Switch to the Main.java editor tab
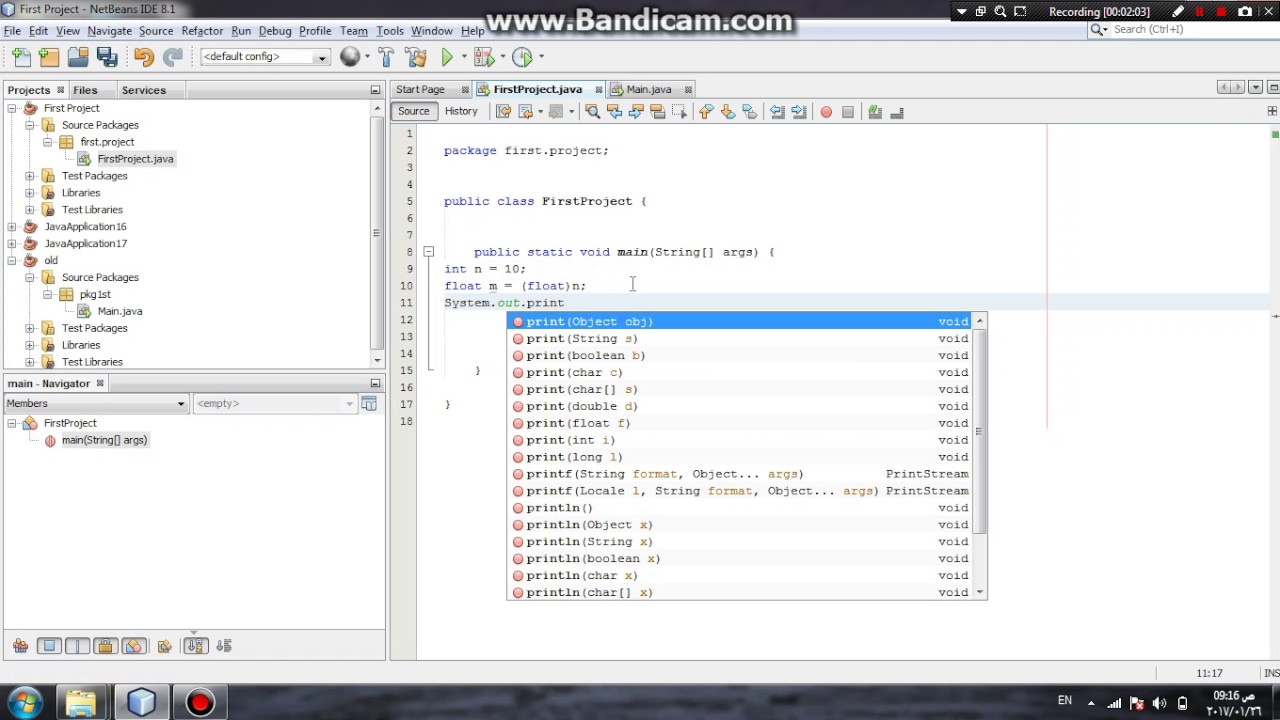This screenshot has width=1280, height=720. tap(649, 90)
